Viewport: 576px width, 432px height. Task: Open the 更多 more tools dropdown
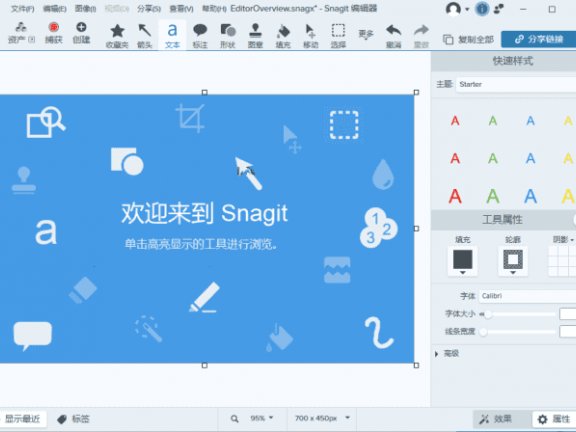[x=366, y=35]
